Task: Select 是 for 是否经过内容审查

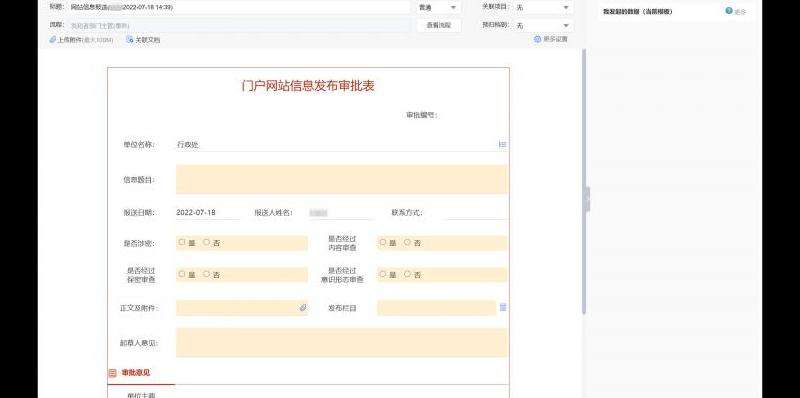Action: click(383, 242)
